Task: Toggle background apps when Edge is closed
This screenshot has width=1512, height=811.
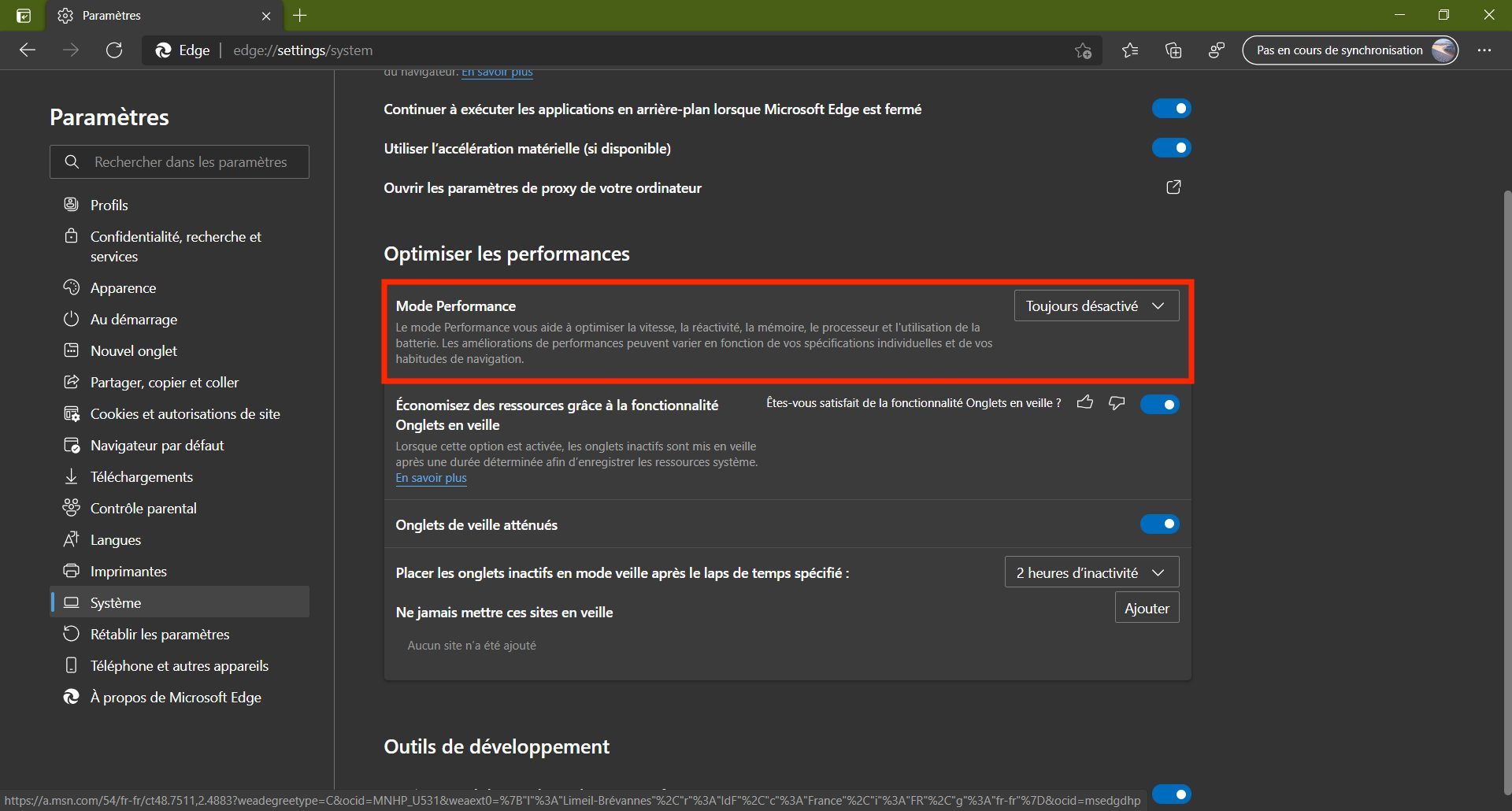Action: (1171, 109)
